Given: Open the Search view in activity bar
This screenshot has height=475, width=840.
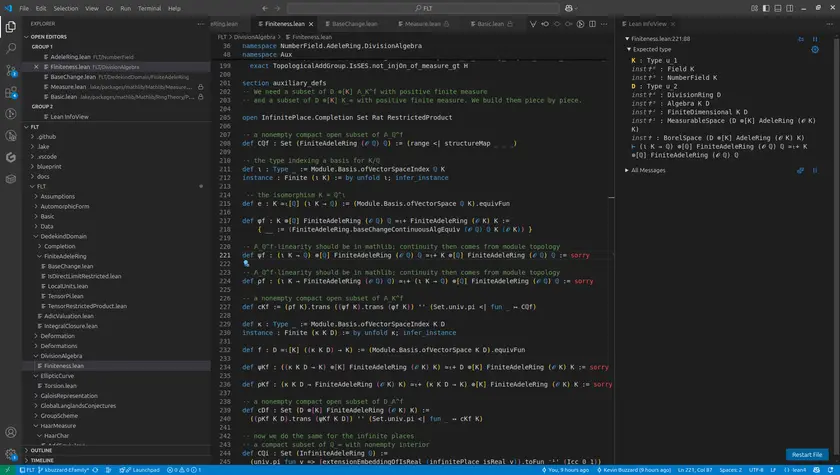Looking at the screenshot, I should 11,46.
